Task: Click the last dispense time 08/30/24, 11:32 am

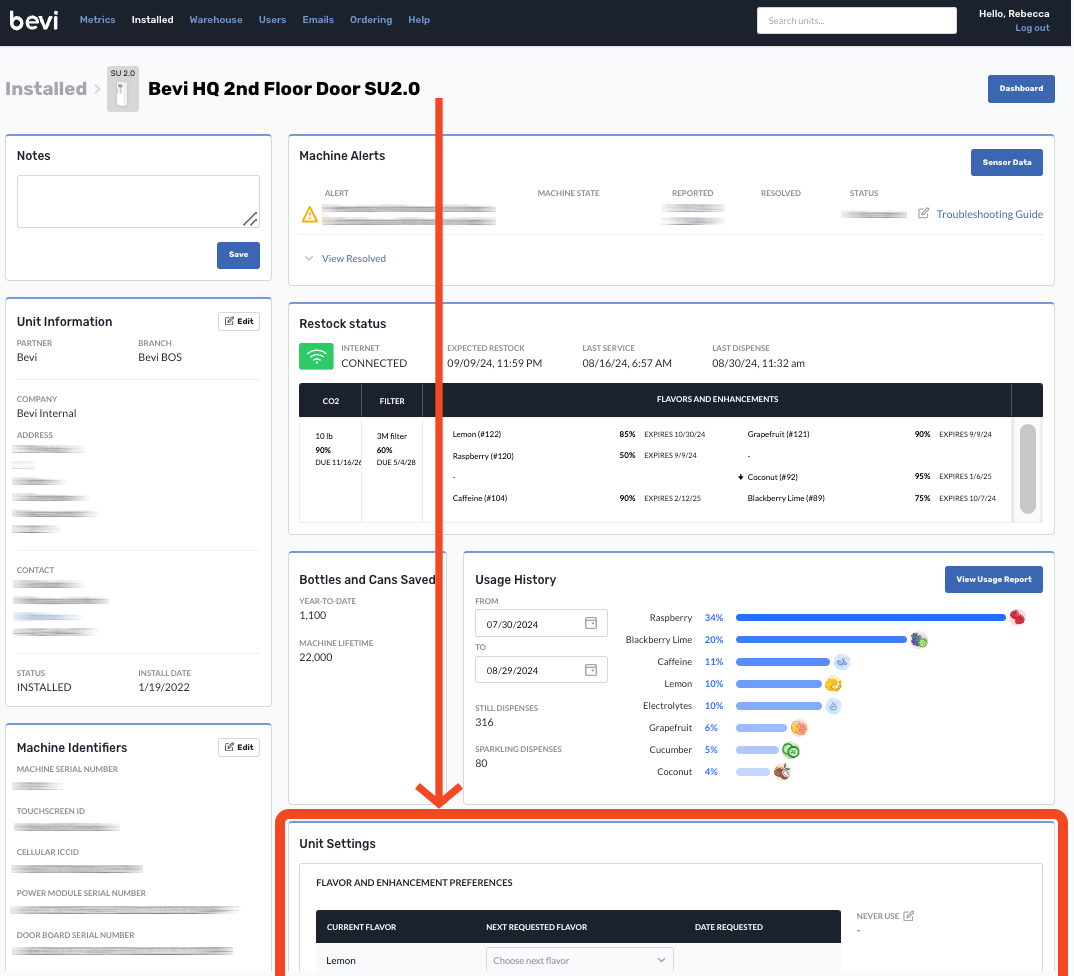Action: click(x=758, y=363)
